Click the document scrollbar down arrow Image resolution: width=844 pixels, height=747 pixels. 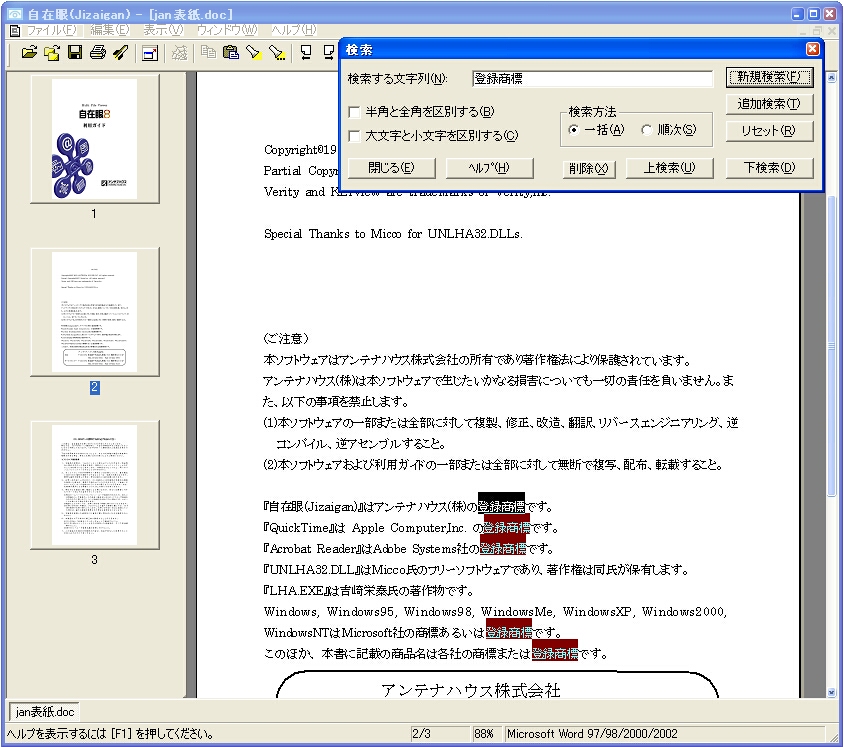832,693
